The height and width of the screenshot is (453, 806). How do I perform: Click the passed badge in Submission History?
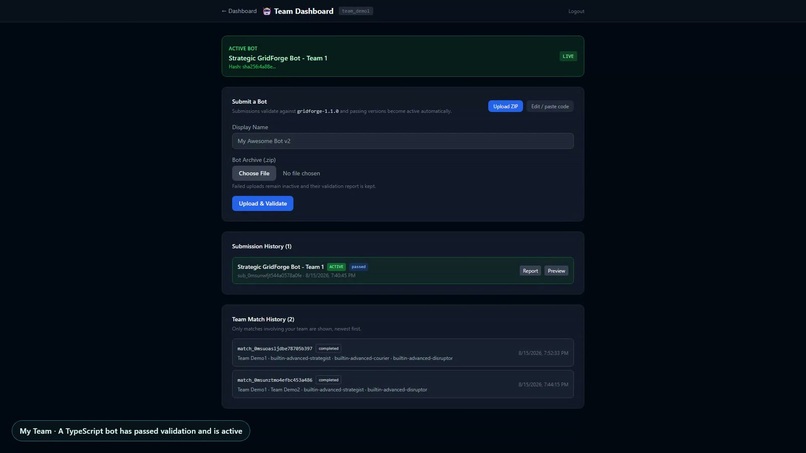pos(358,267)
